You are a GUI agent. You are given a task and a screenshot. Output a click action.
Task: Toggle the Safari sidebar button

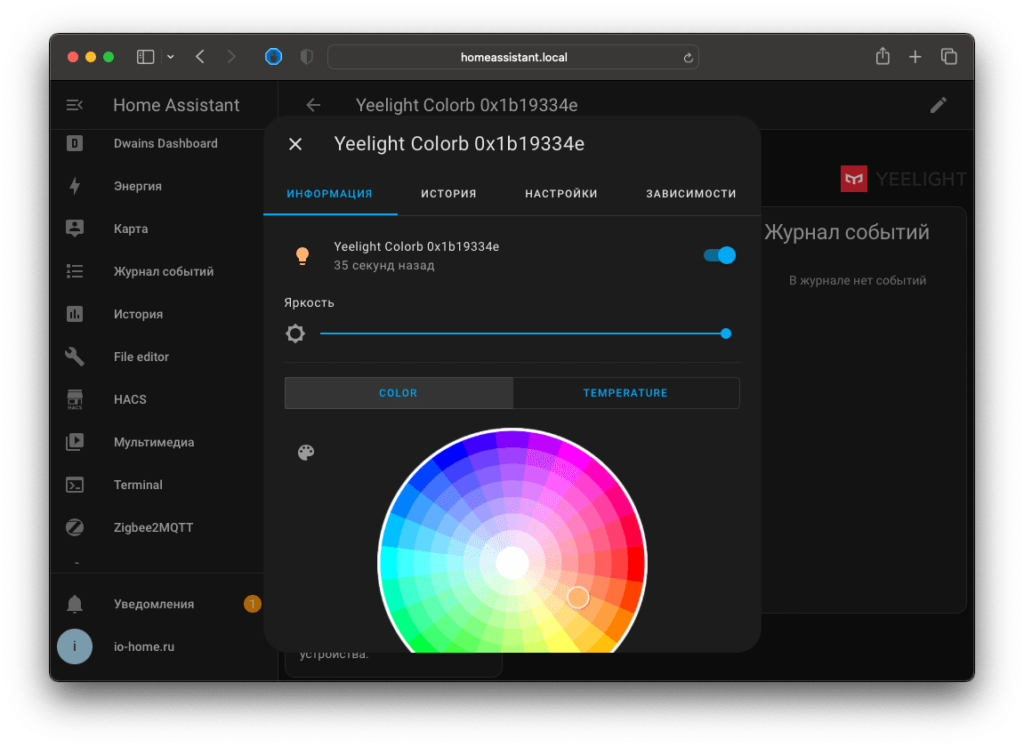click(x=145, y=57)
